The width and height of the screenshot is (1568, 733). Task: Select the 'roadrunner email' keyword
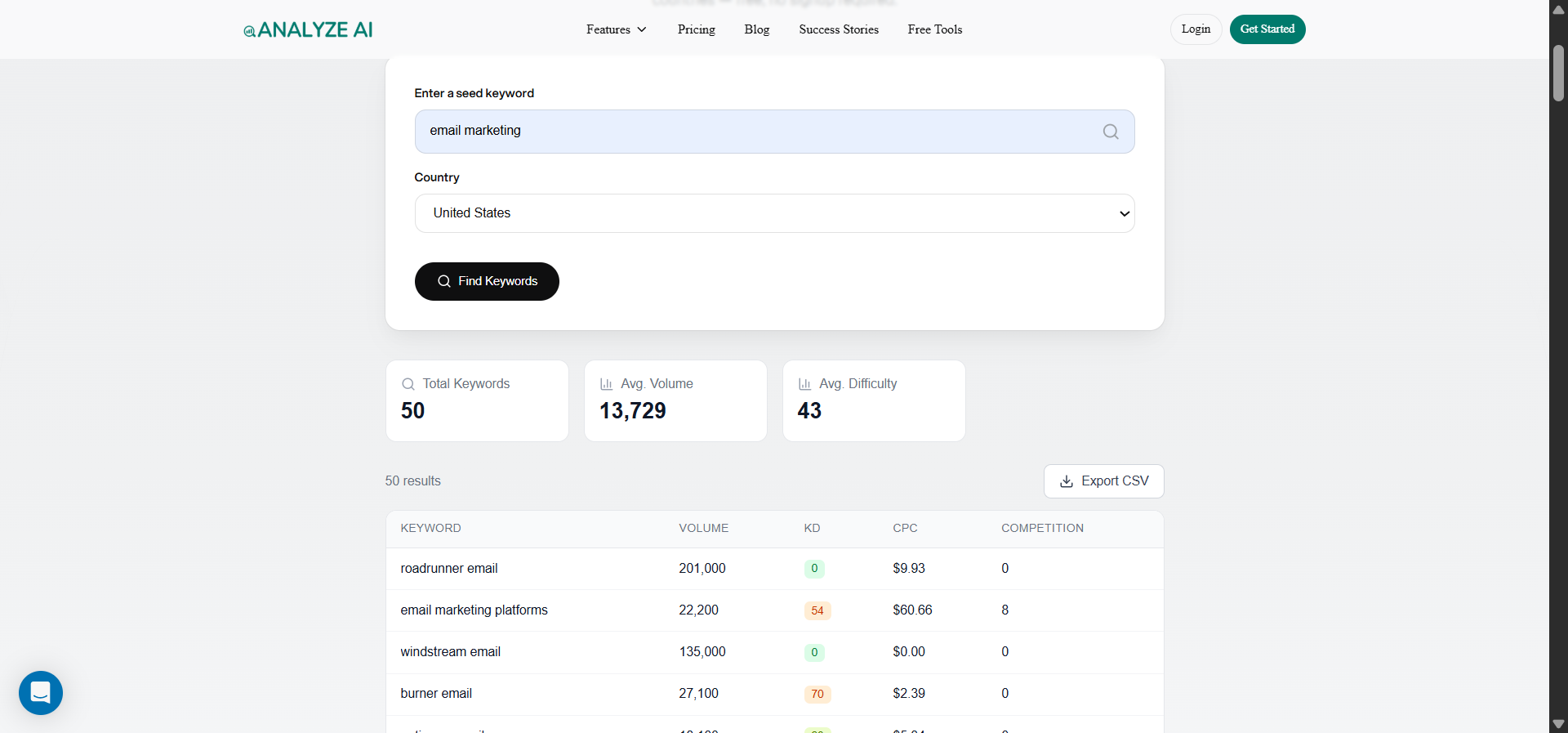[x=449, y=569]
